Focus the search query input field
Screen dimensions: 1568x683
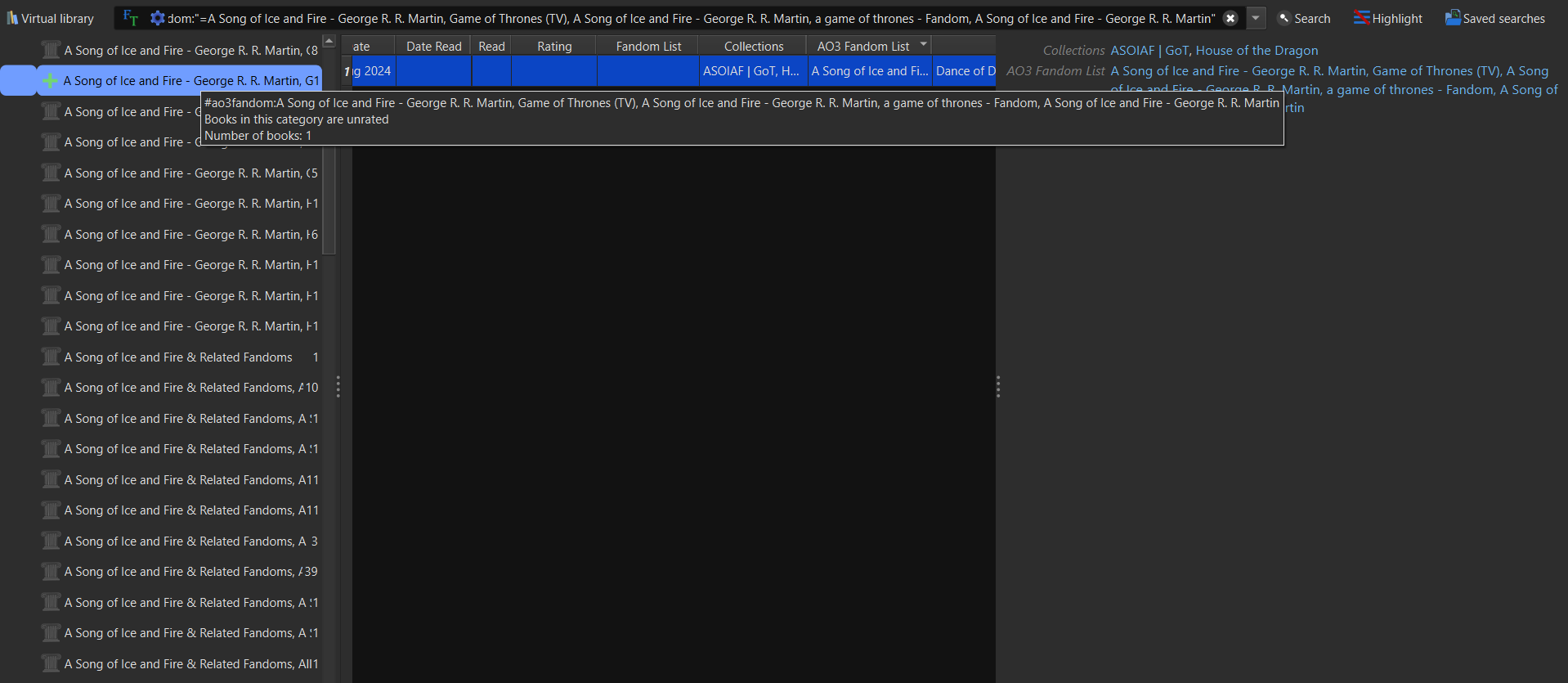click(692, 18)
